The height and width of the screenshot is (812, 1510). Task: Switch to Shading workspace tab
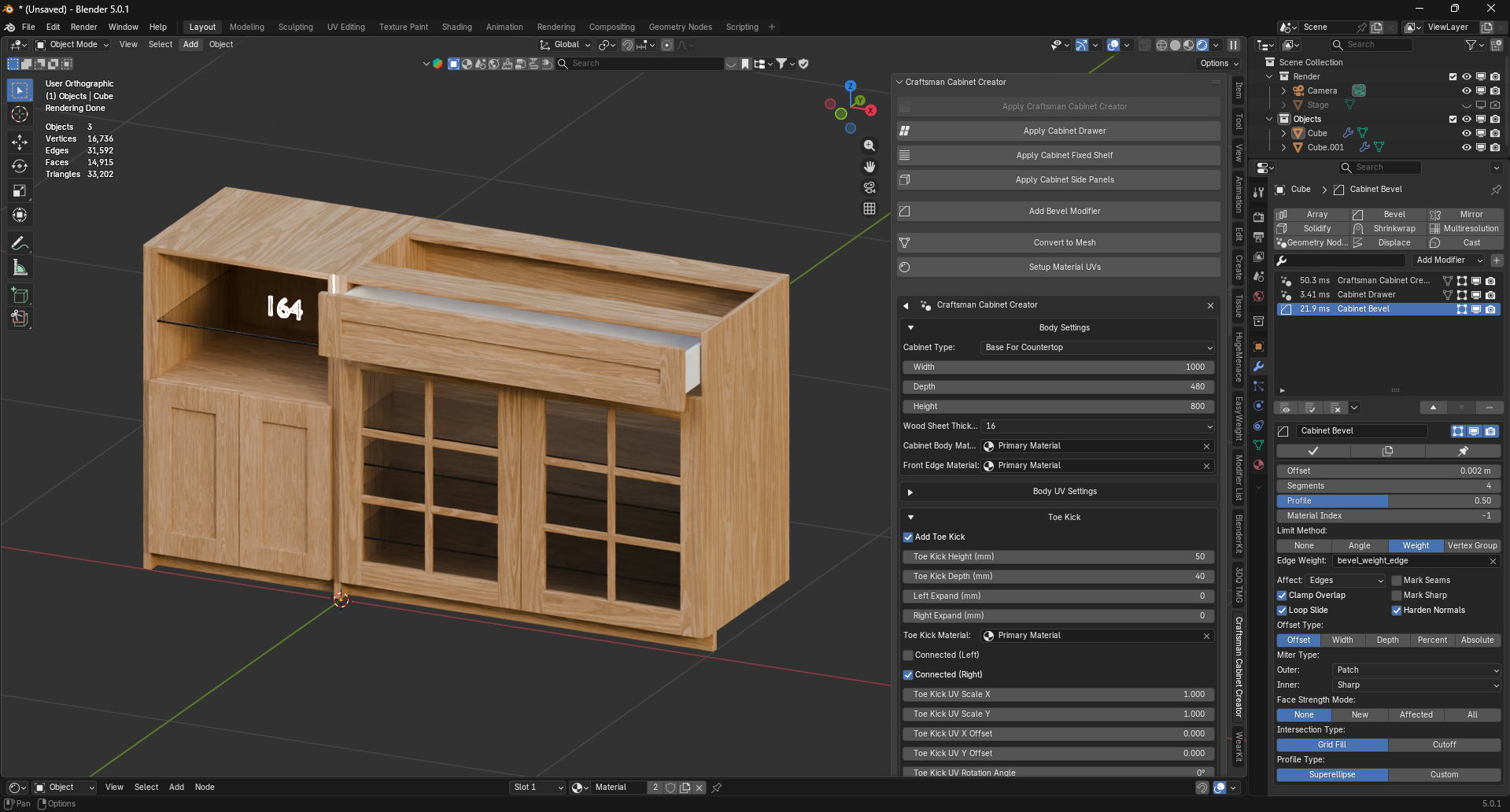pos(456,27)
